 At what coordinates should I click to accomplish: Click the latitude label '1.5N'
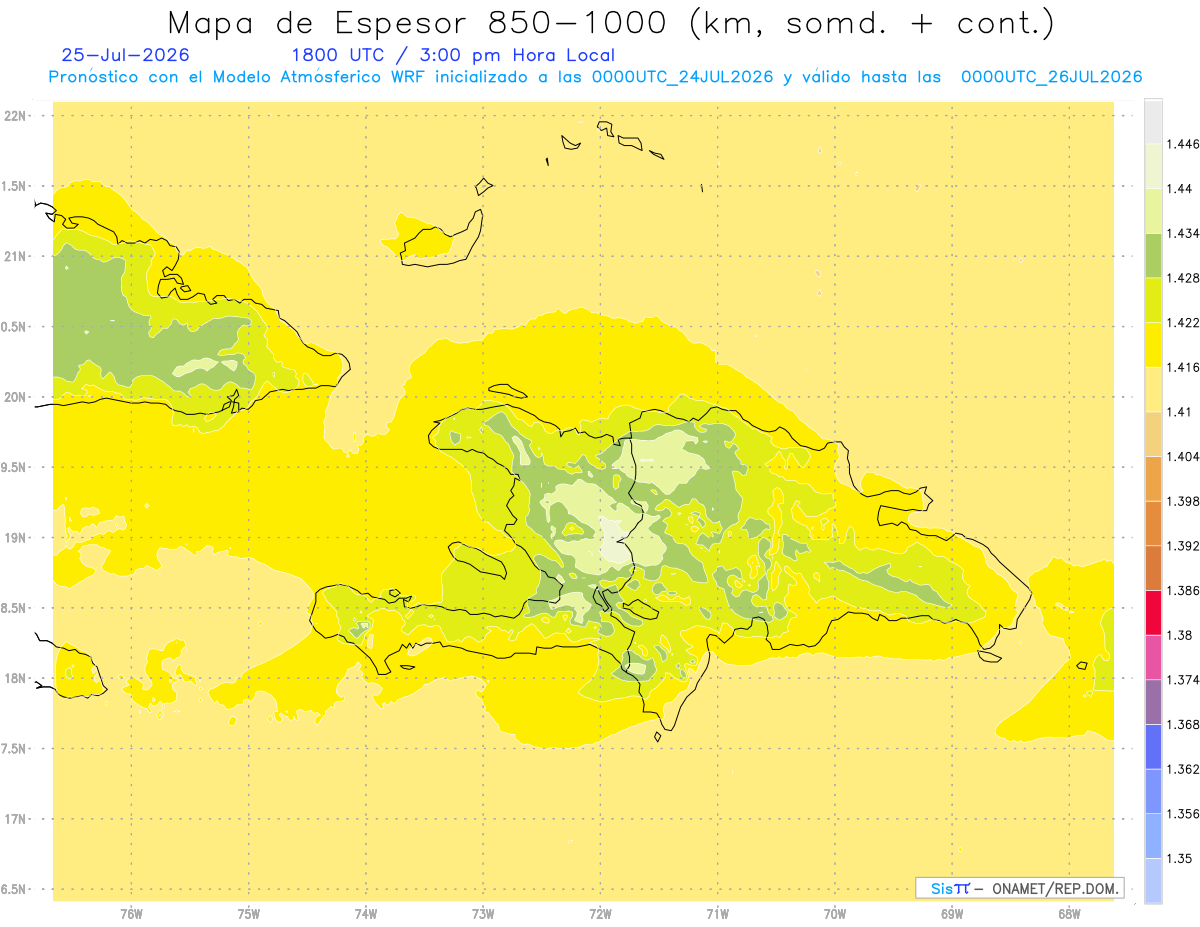coord(14,186)
